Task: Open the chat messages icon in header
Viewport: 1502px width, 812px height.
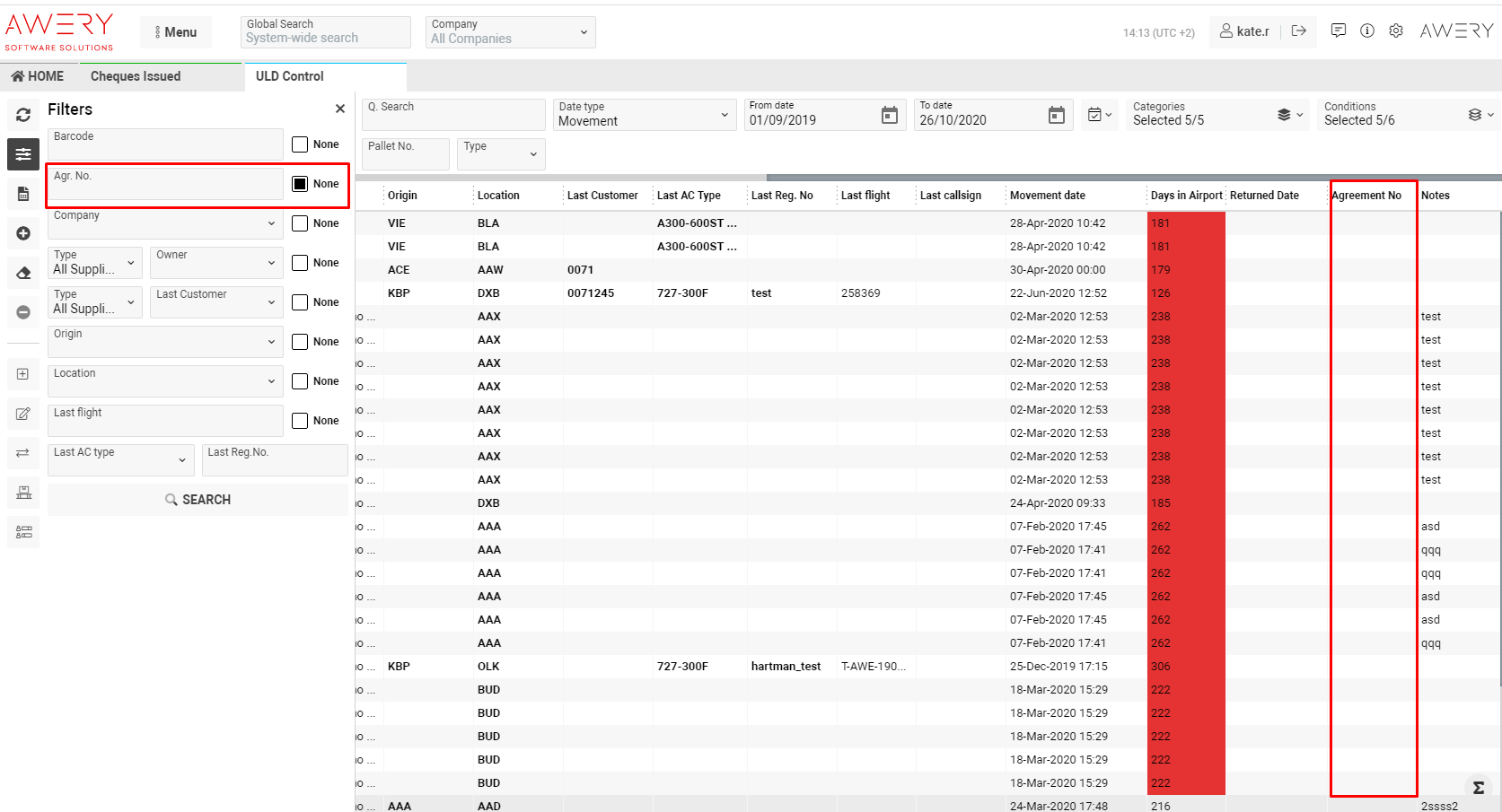Action: (1339, 31)
